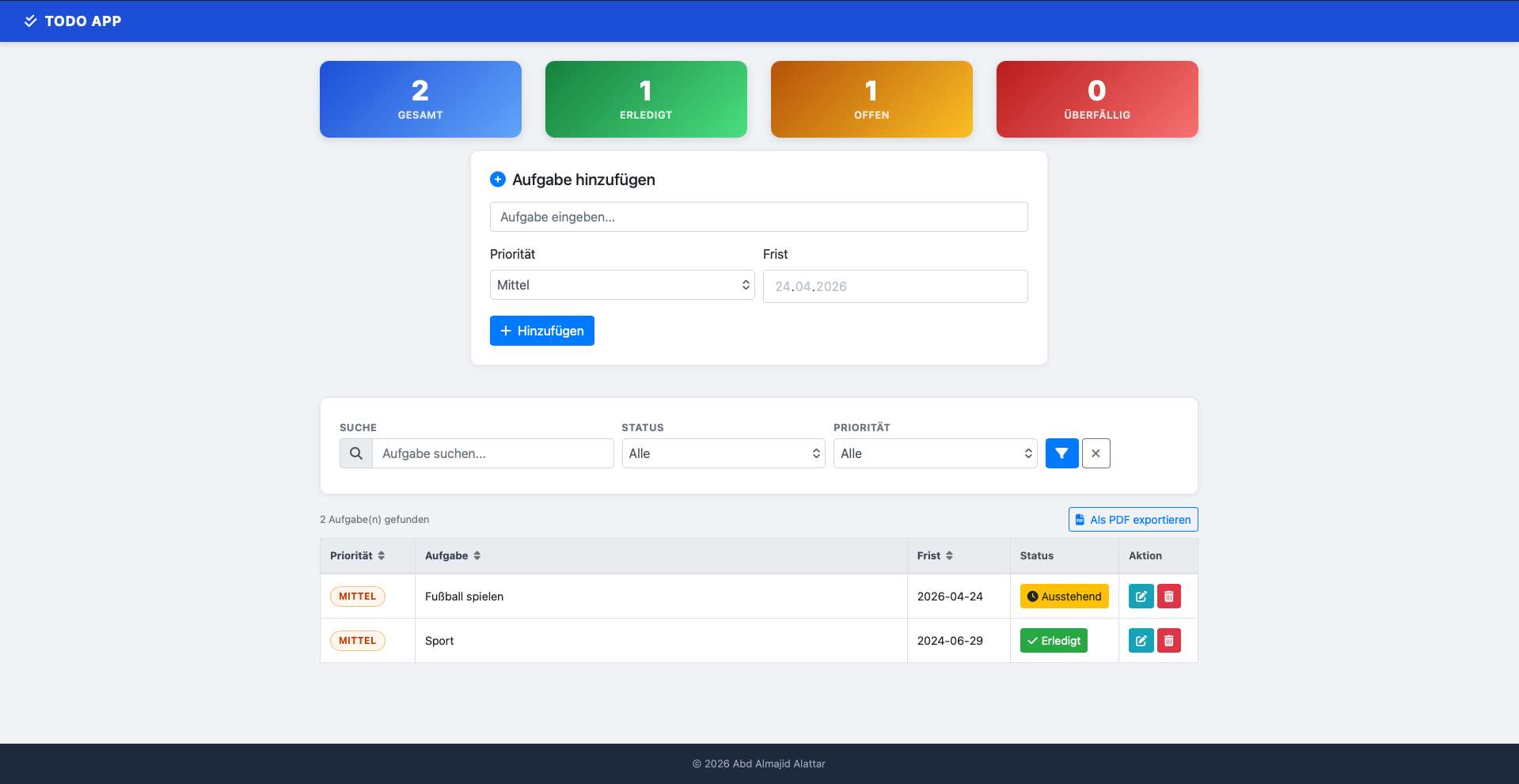Screen dimensions: 1519x784
Task: Toggle Ausstehend status of Fußball spielen
Action: coord(1064,597)
